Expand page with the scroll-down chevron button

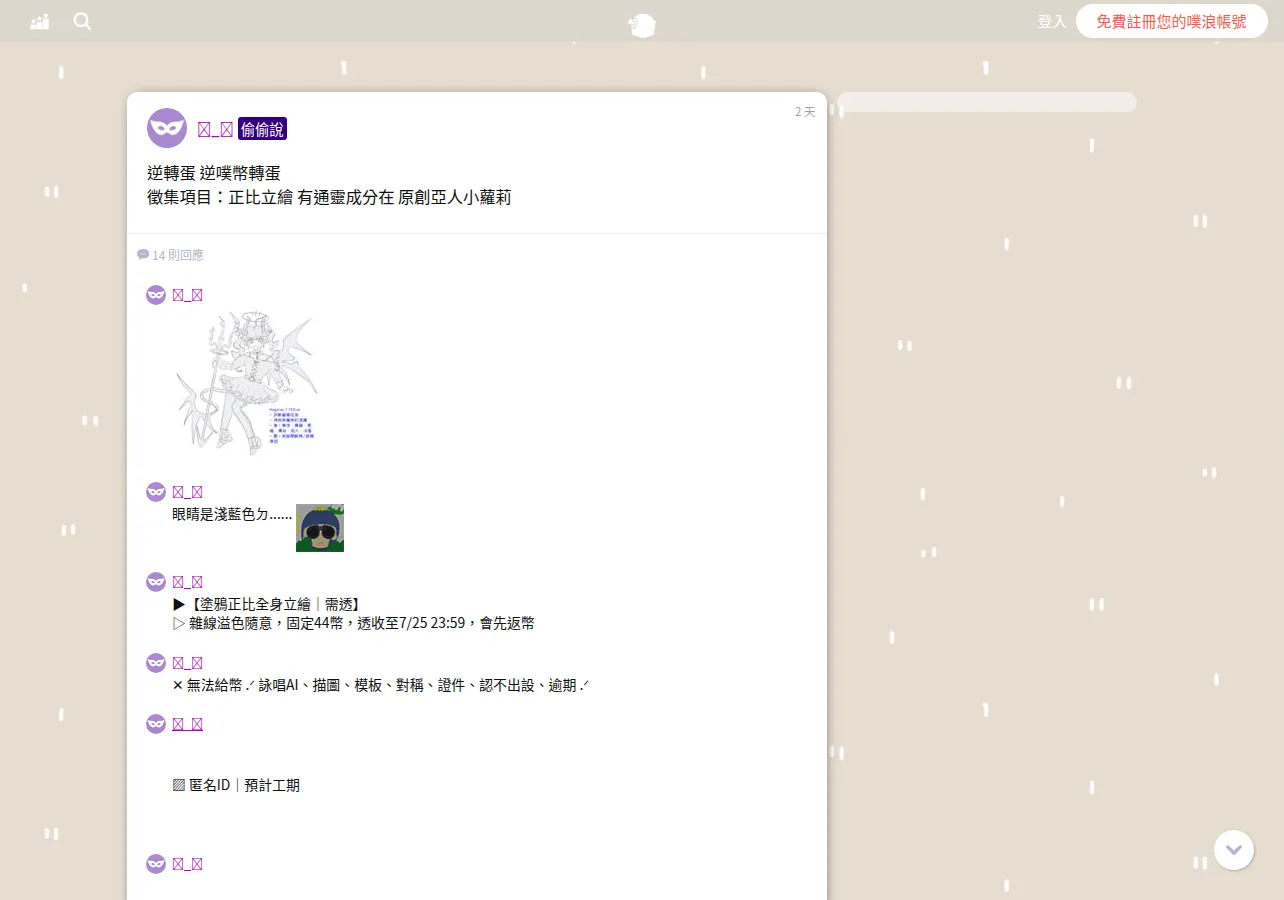click(x=1234, y=850)
